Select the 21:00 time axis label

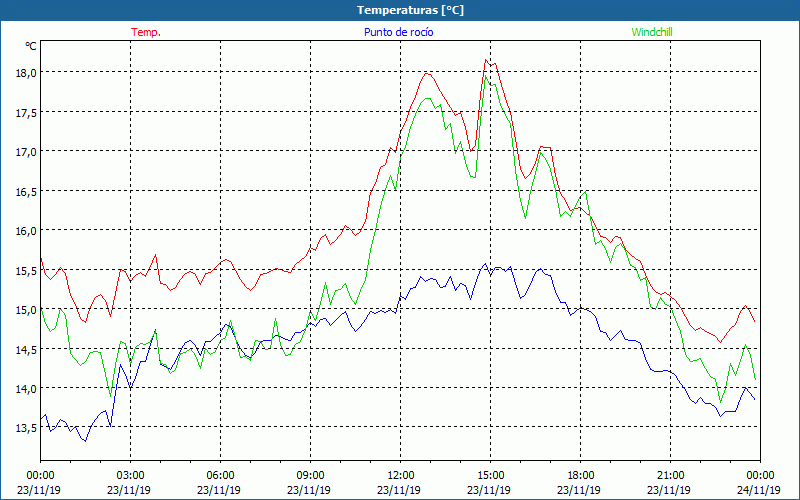670,475
